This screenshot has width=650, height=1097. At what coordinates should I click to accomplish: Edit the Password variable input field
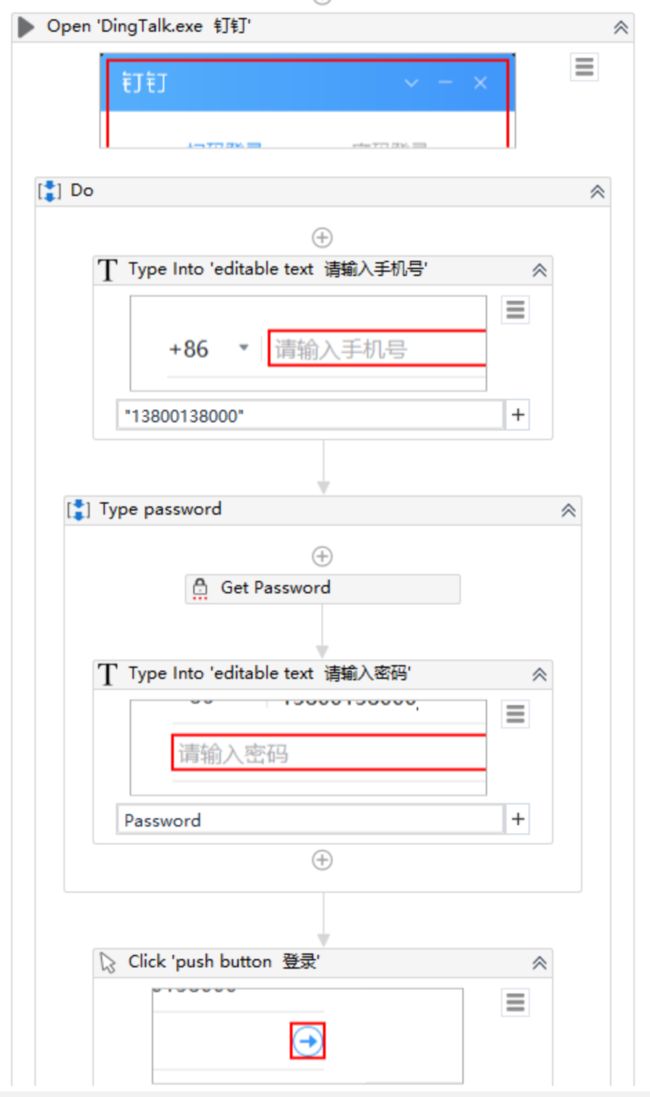(310, 819)
